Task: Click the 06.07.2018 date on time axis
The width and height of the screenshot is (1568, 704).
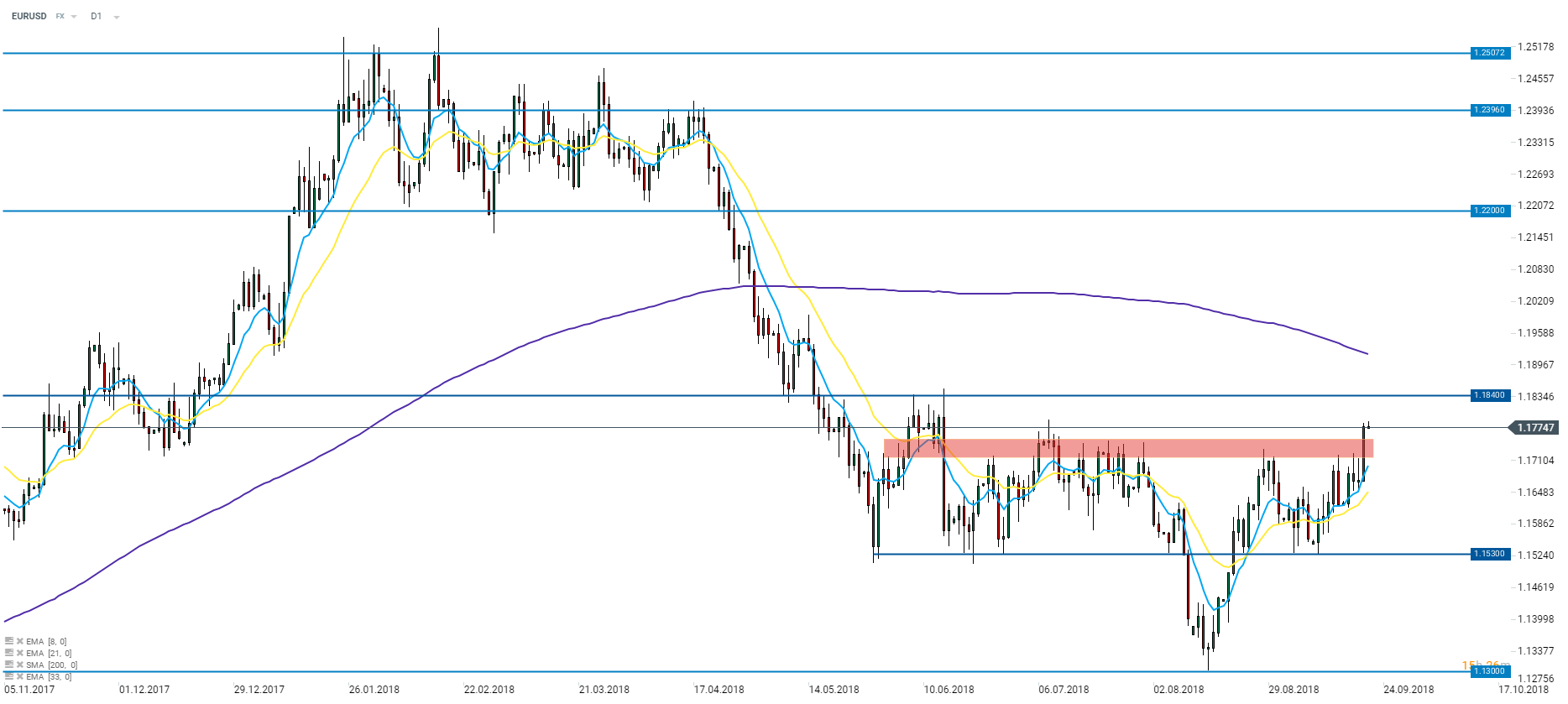Action: click(x=1064, y=690)
